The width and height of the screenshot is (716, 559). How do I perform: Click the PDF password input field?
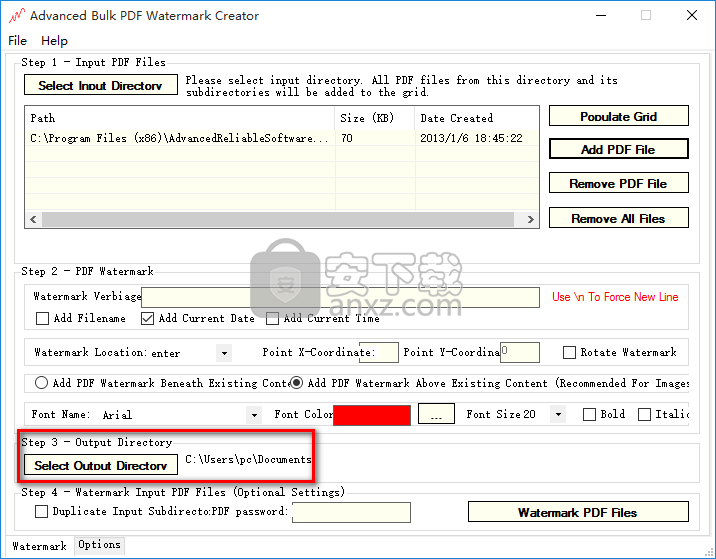click(x=351, y=512)
